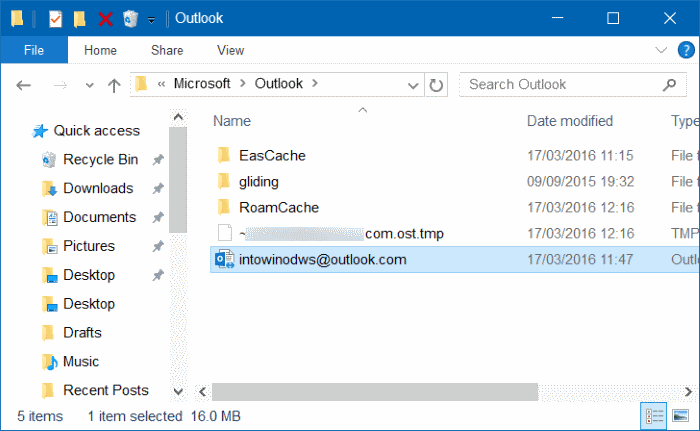Click the EasCache folder icon

pyautogui.click(x=224, y=155)
